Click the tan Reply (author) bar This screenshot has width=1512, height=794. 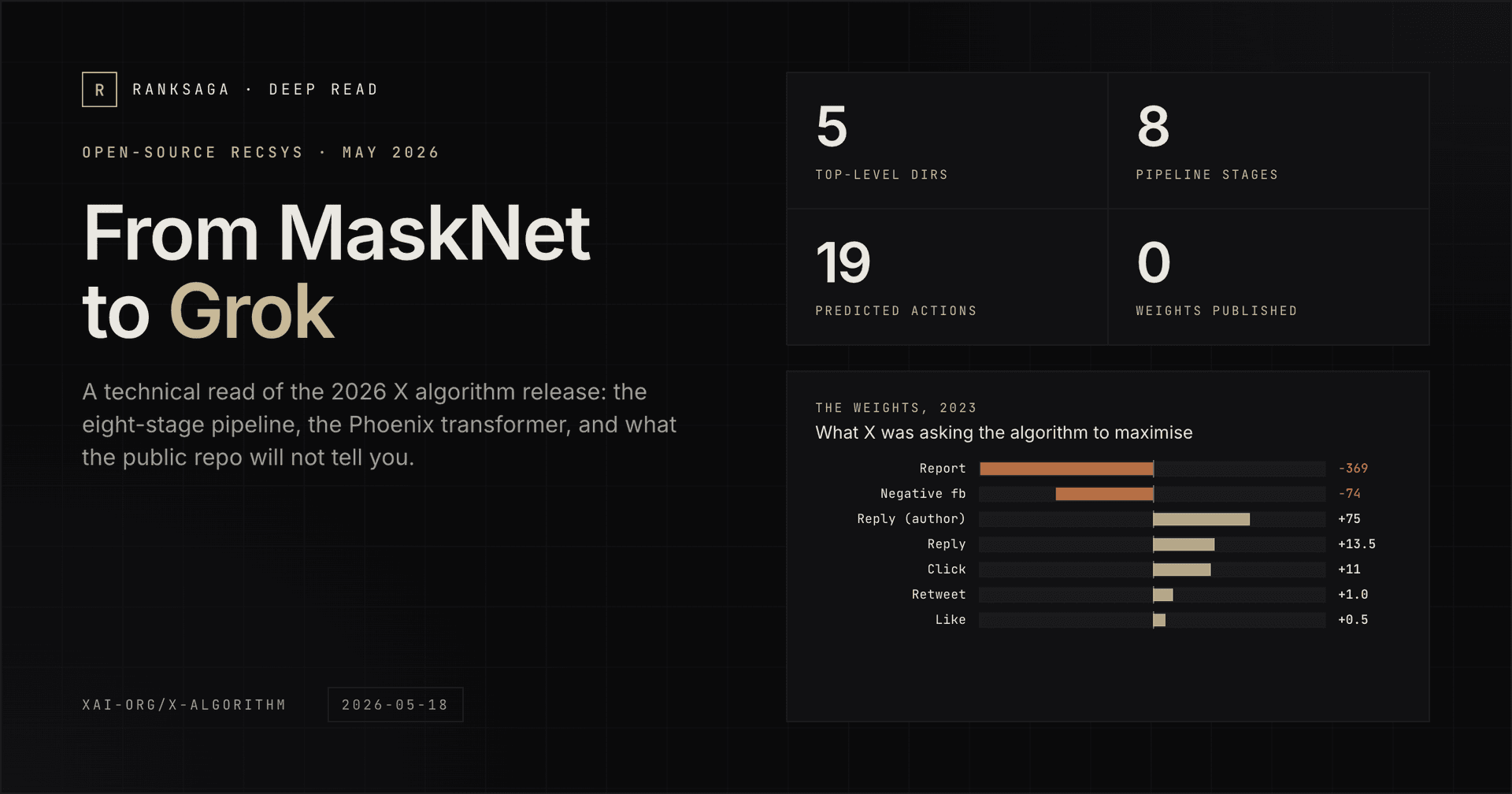pos(1202,519)
